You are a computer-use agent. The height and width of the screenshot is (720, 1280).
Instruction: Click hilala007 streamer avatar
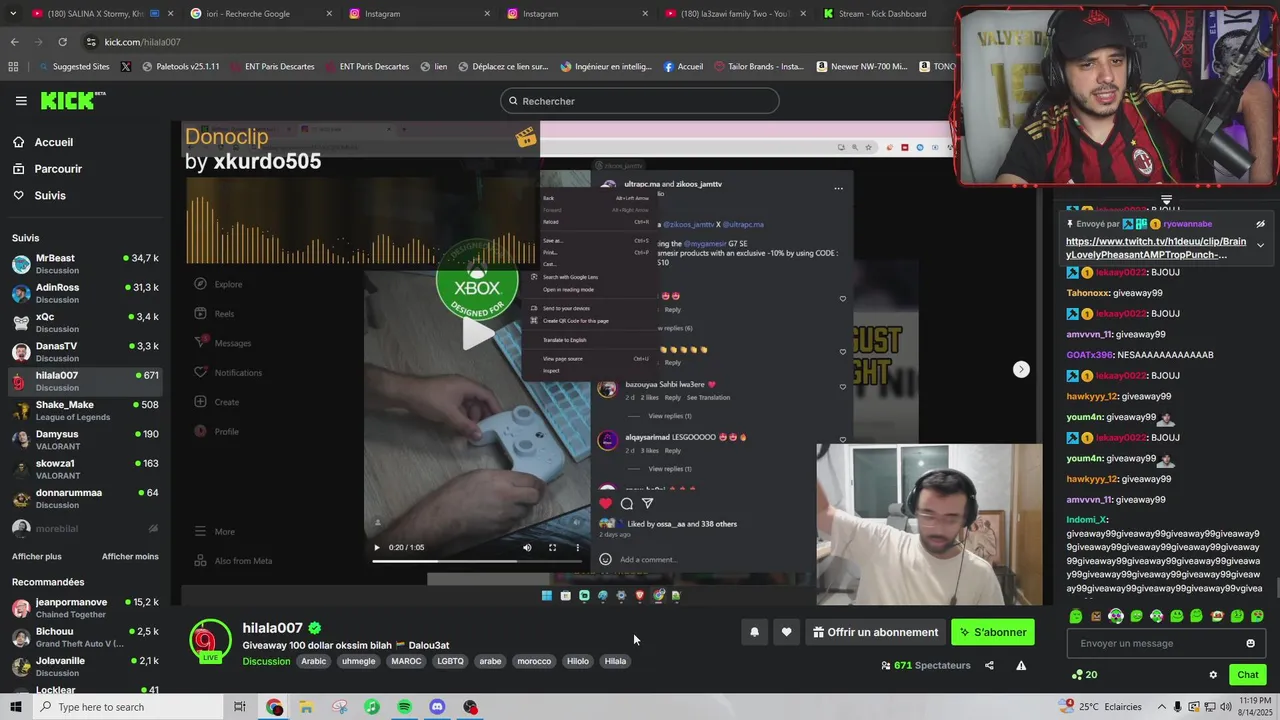point(210,641)
